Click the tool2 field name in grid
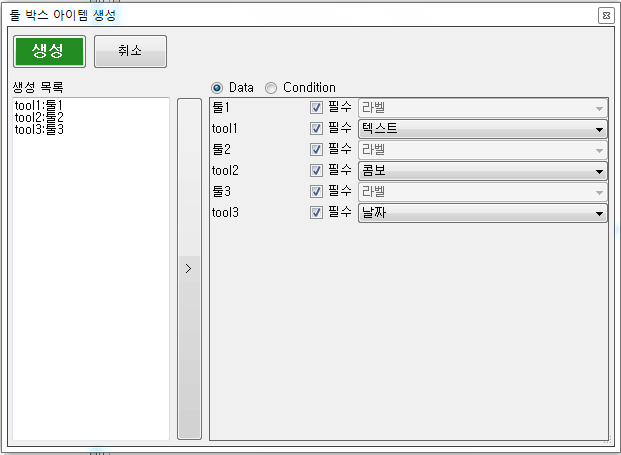This screenshot has height=455, width=621. point(225,170)
